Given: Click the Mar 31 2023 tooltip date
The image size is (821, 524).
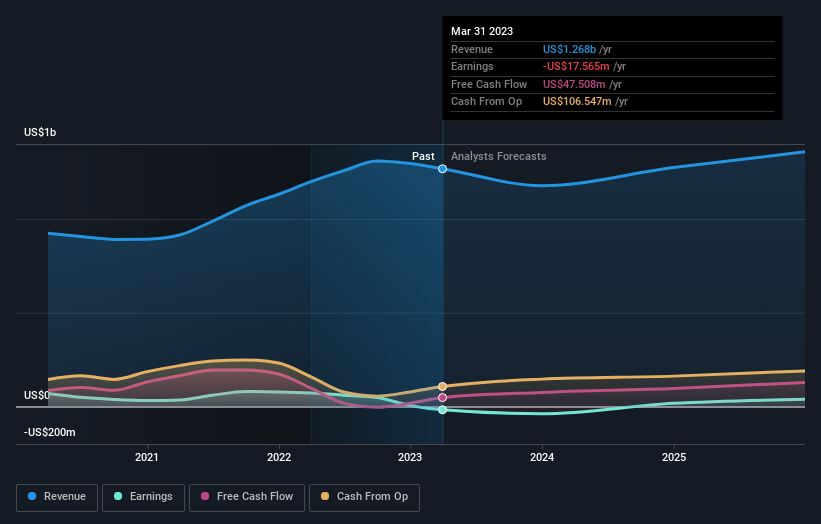Looking at the screenshot, I should click(482, 31).
